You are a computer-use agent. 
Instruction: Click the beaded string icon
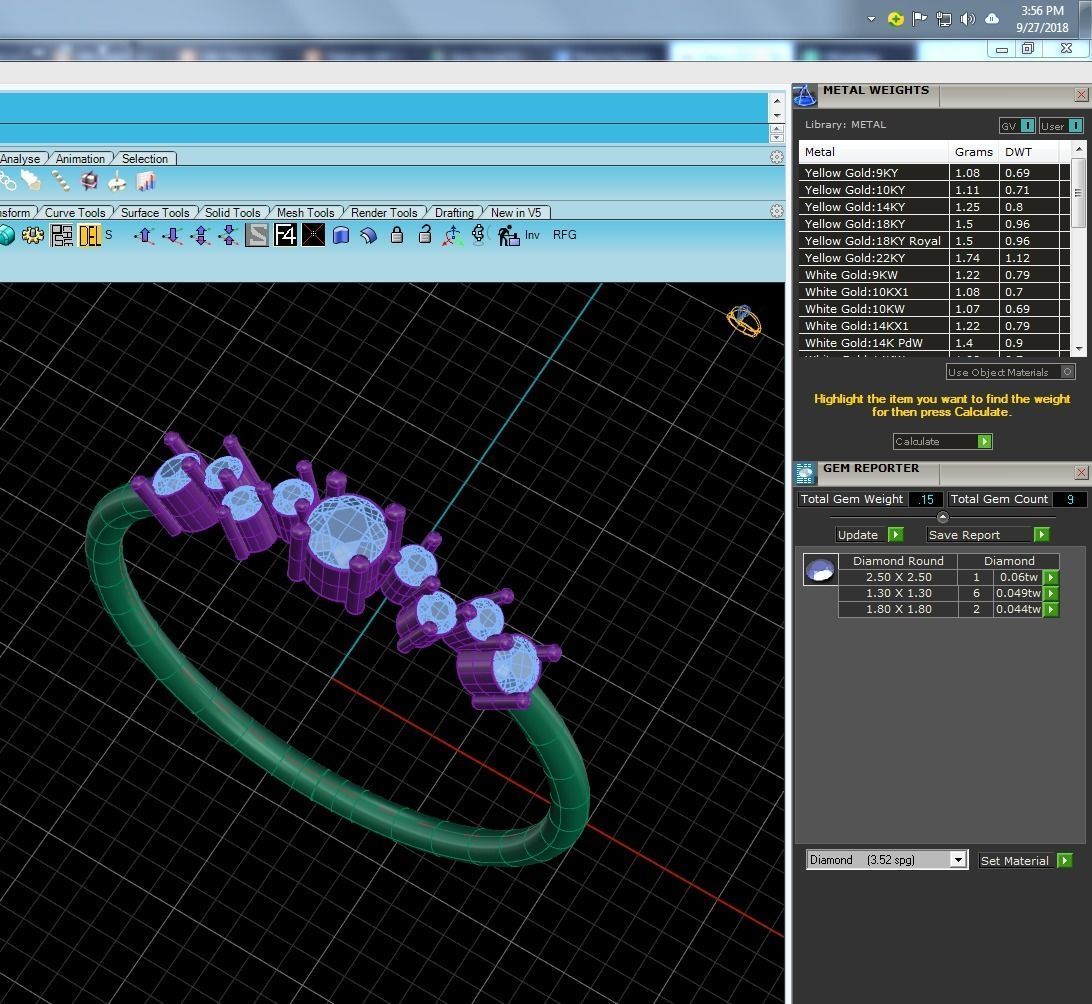click(x=61, y=182)
